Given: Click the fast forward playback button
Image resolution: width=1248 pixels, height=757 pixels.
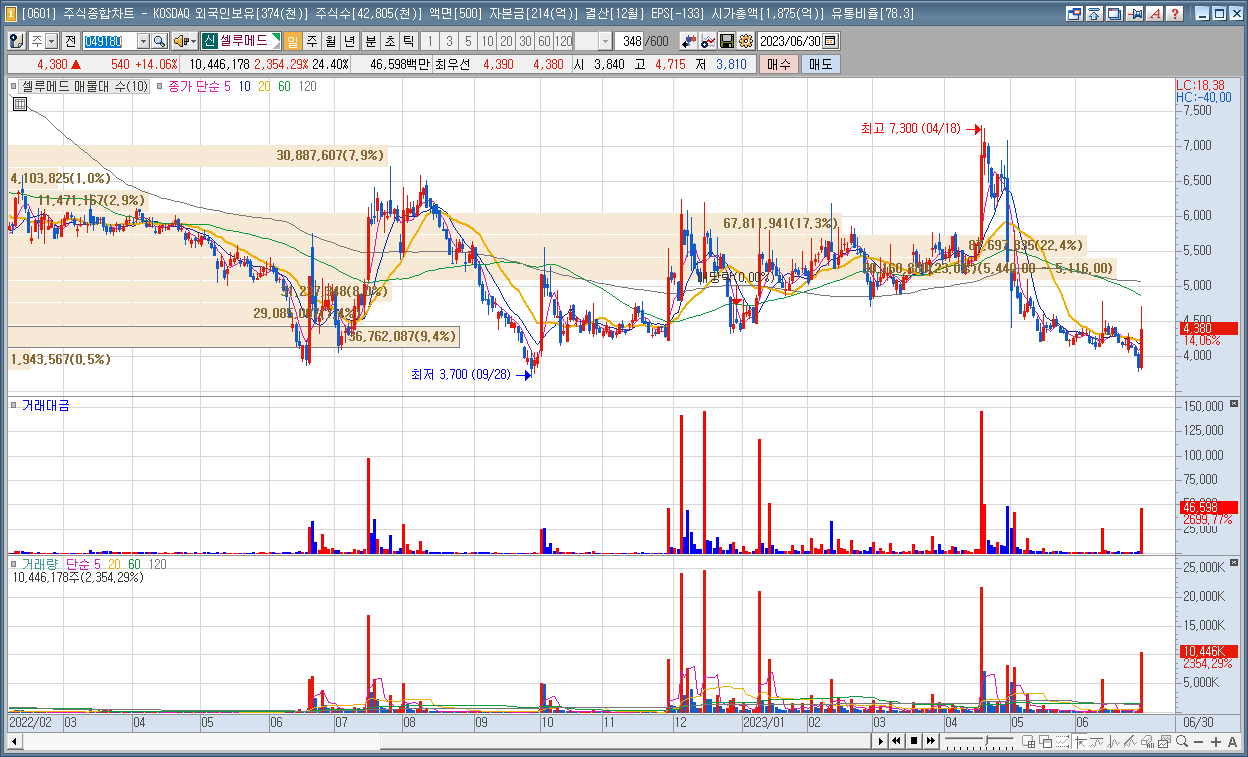Looking at the screenshot, I should (x=931, y=741).
